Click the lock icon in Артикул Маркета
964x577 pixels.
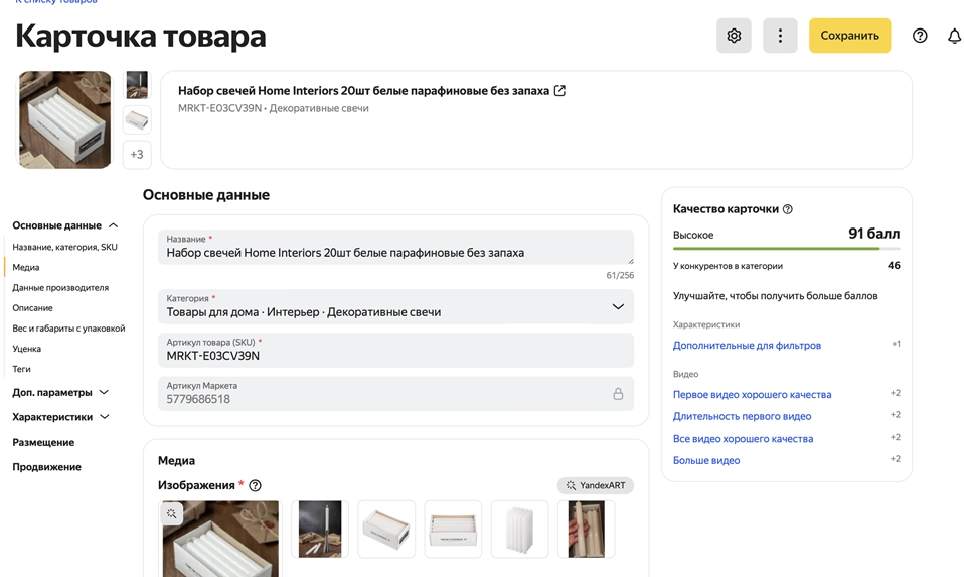(x=618, y=394)
